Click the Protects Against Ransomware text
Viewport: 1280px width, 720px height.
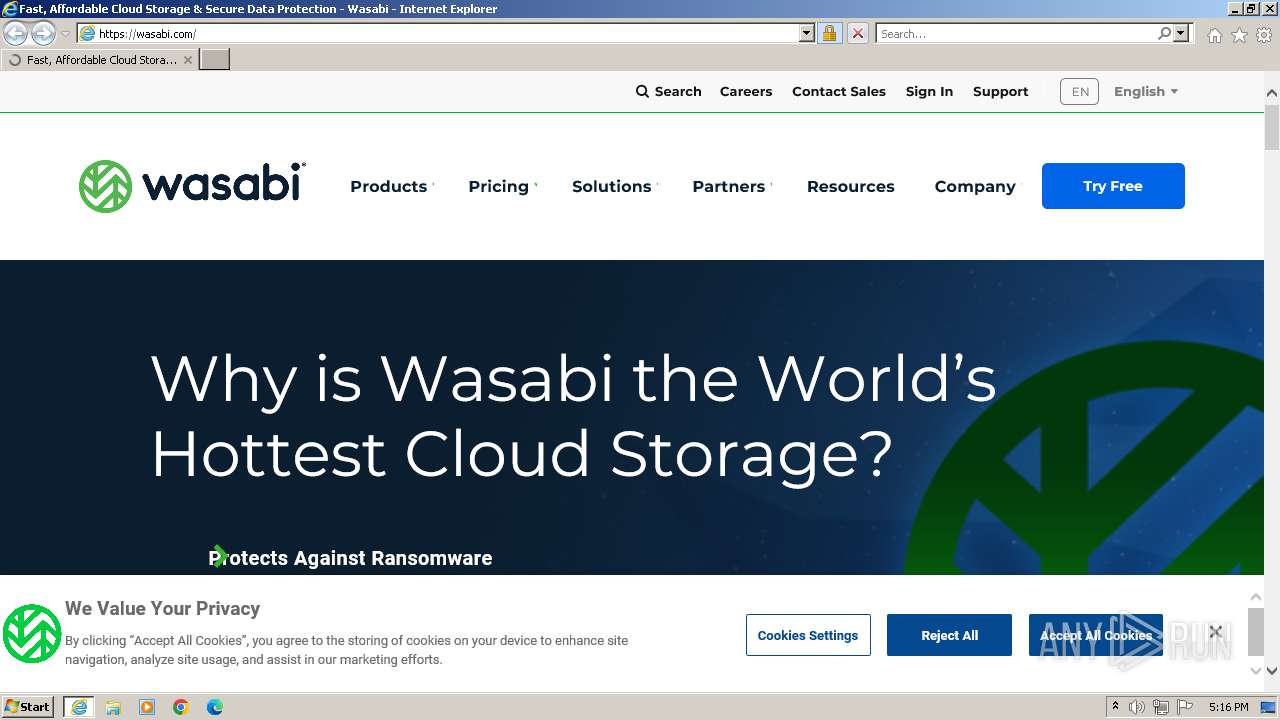[x=350, y=558]
